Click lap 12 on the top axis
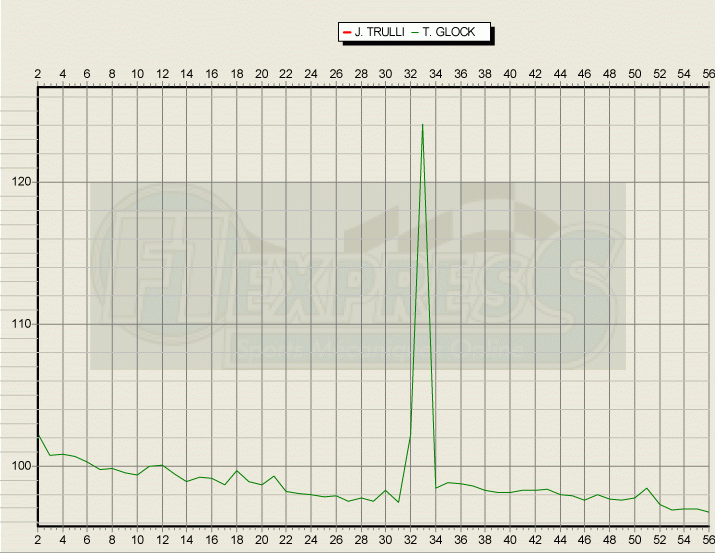The width and height of the screenshot is (715, 553). (162, 74)
